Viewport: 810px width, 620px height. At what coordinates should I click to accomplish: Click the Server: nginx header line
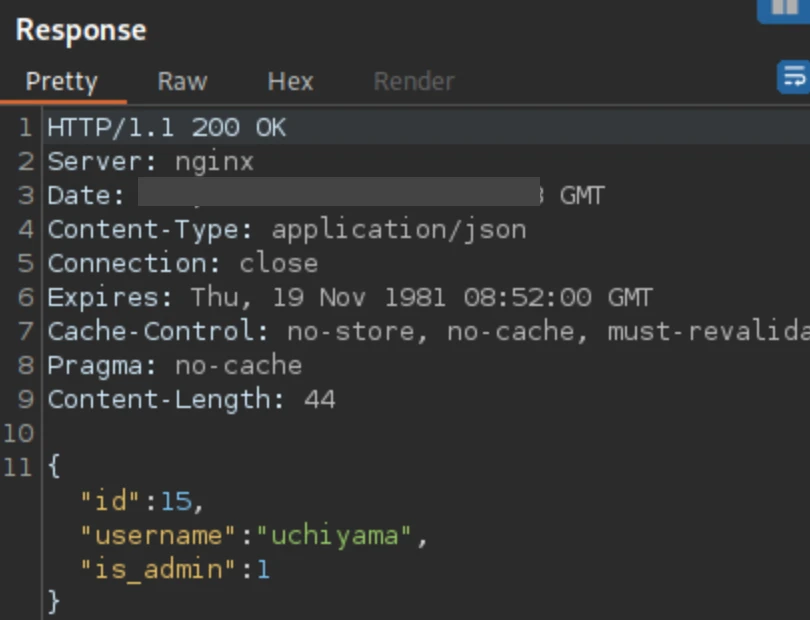click(150, 161)
